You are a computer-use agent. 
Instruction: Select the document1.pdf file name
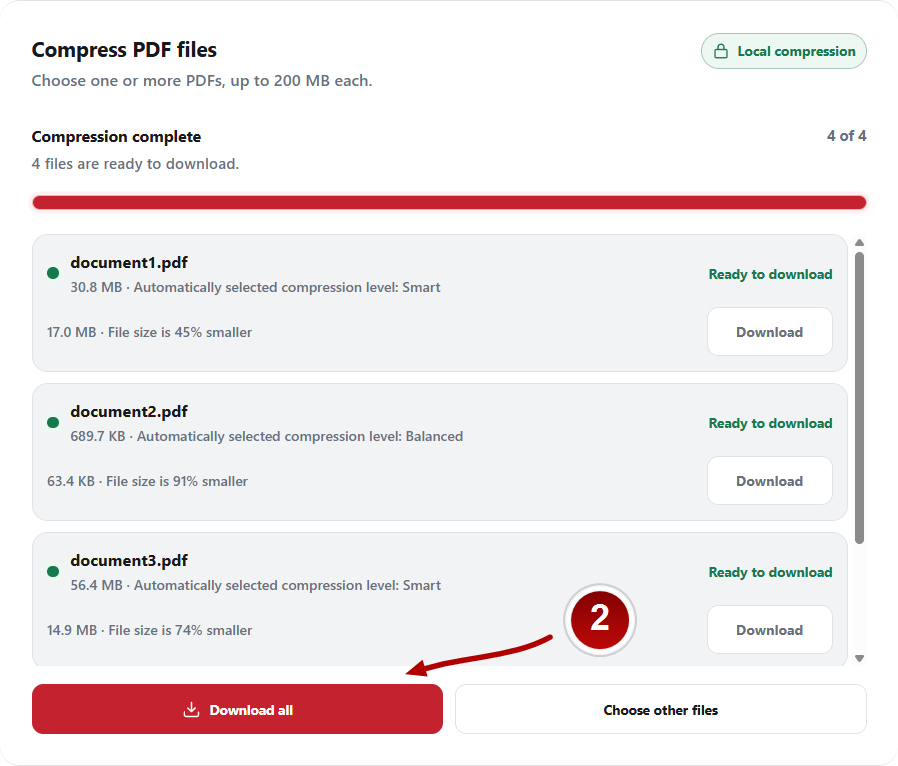(129, 263)
